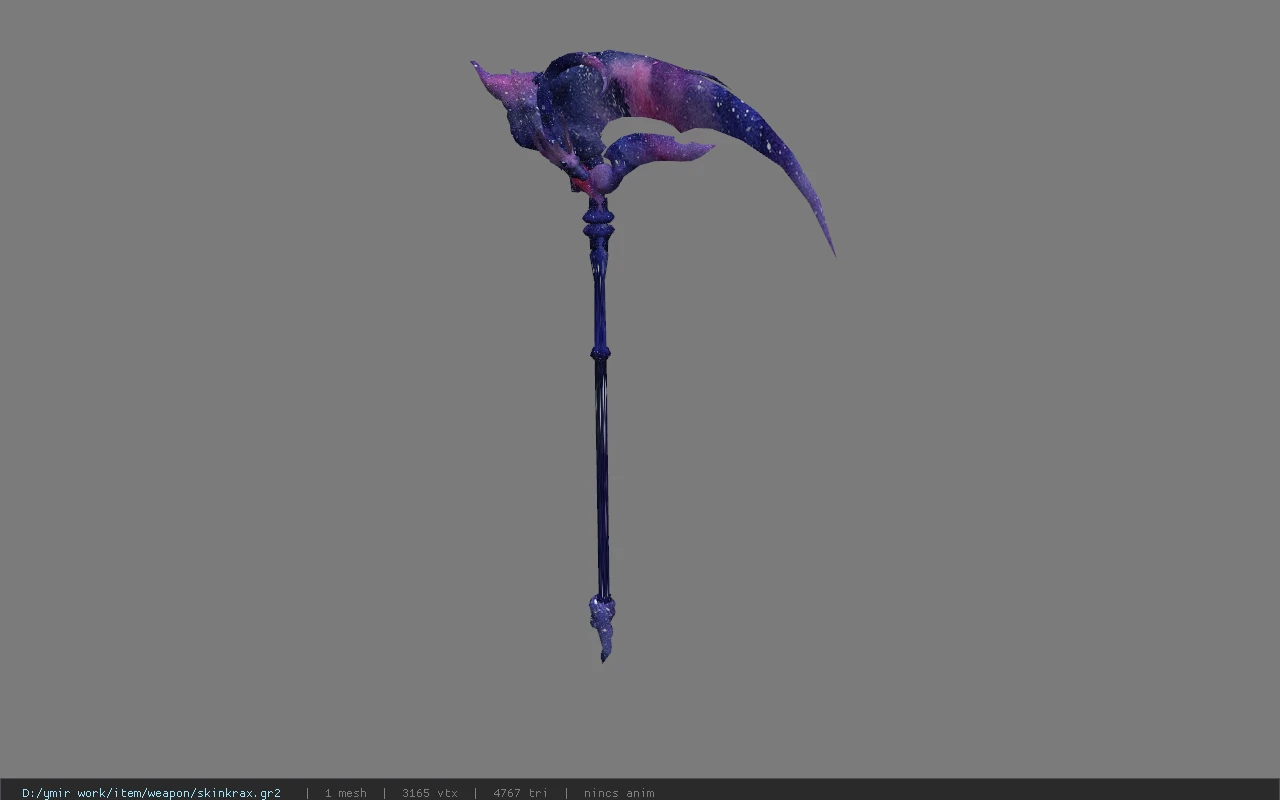Click the file path skinkrax.gr2 in status bar
This screenshot has height=800, width=1280.
click(x=151, y=793)
